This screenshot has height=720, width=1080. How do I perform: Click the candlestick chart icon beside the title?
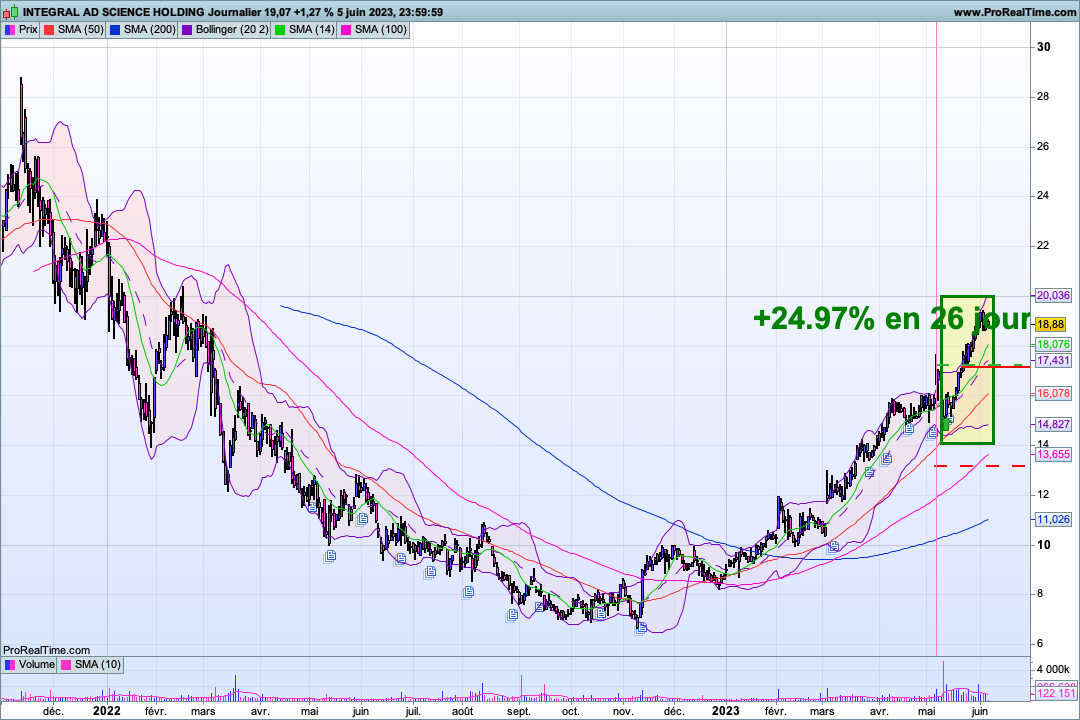tap(11, 12)
